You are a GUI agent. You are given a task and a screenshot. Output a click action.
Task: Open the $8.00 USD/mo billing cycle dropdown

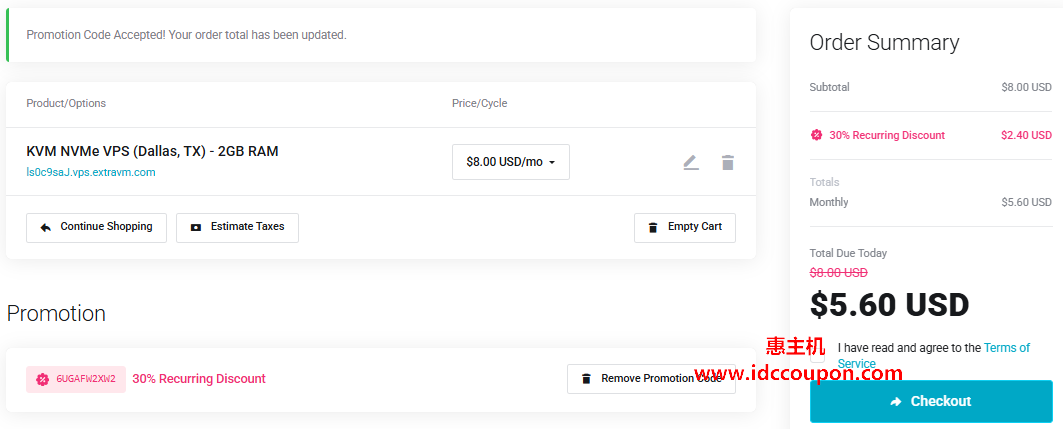tap(510, 162)
